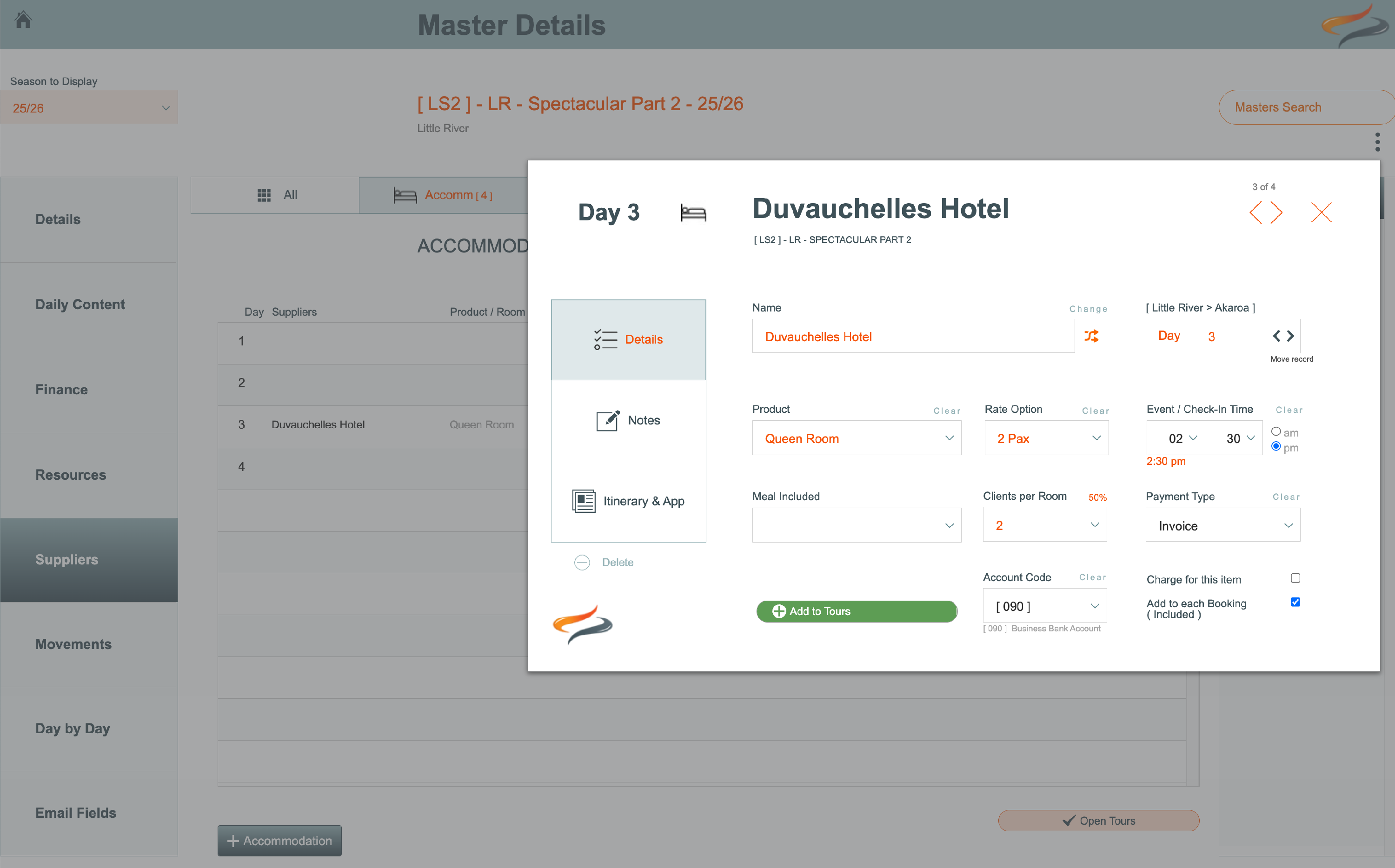The width and height of the screenshot is (1395, 868).
Task: Switch to Itinerary & App tab
Action: (629, 501)
